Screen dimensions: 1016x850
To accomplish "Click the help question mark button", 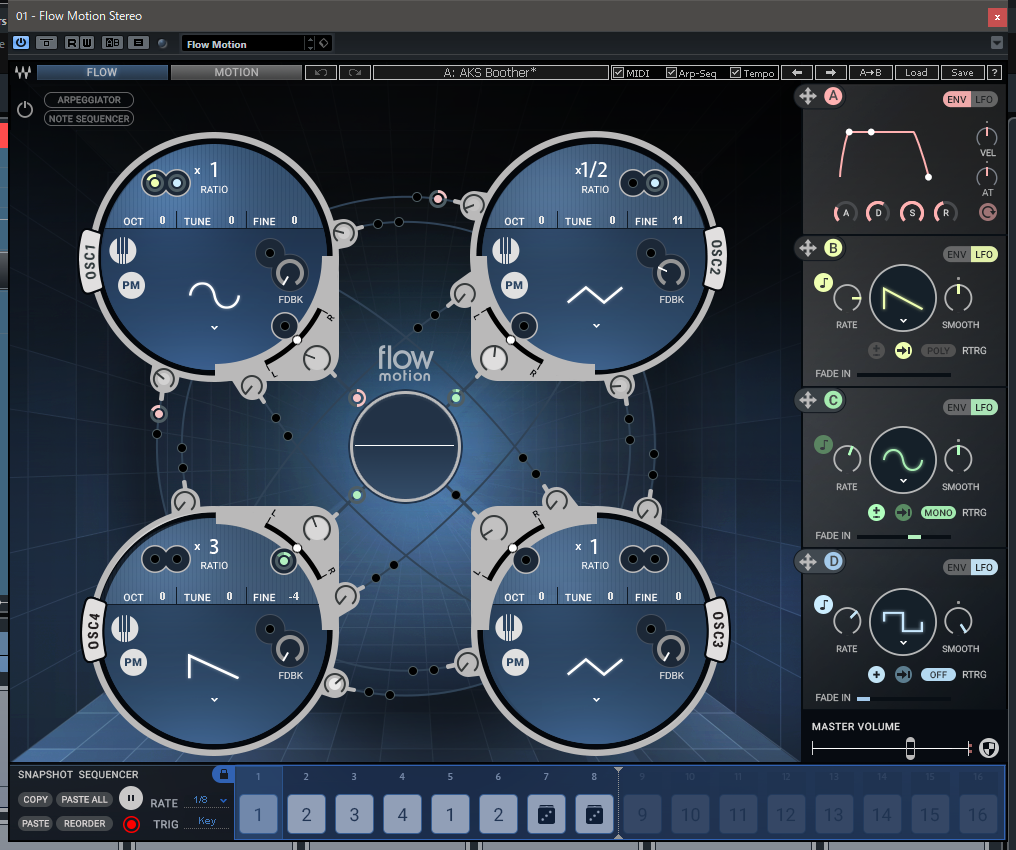I will (994, 73).
